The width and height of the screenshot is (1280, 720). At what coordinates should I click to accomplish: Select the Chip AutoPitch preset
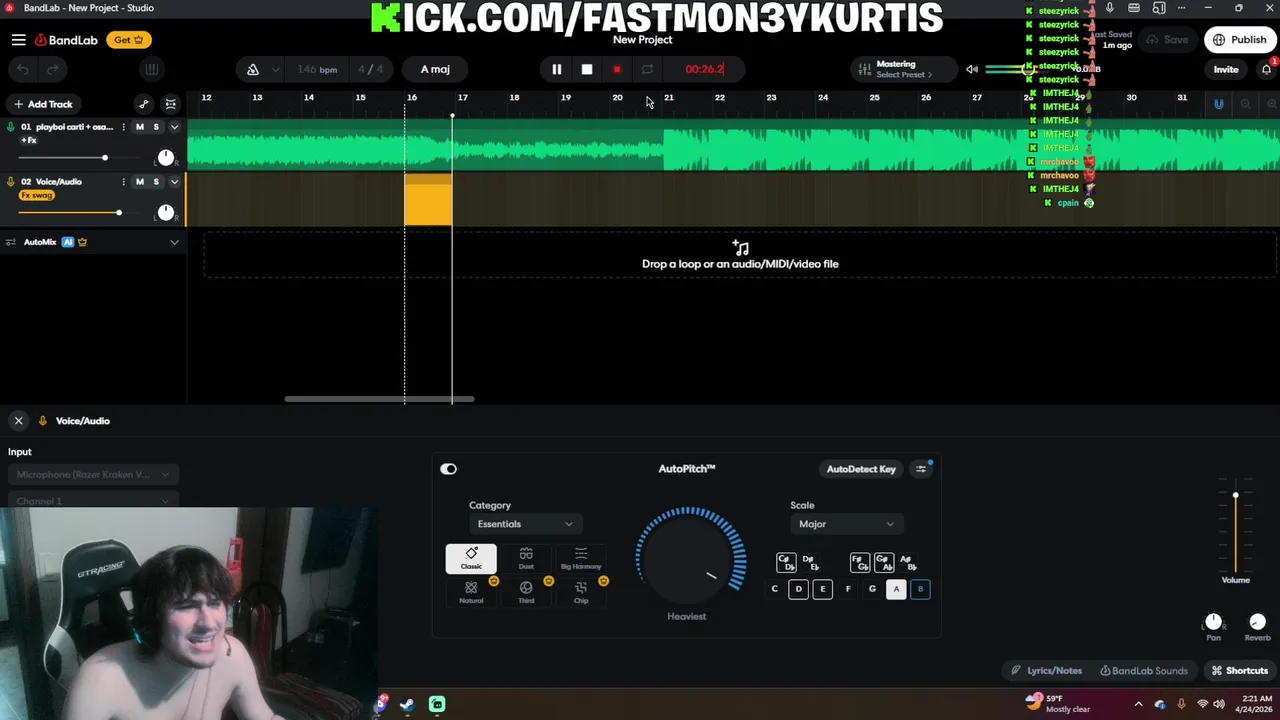581,592
